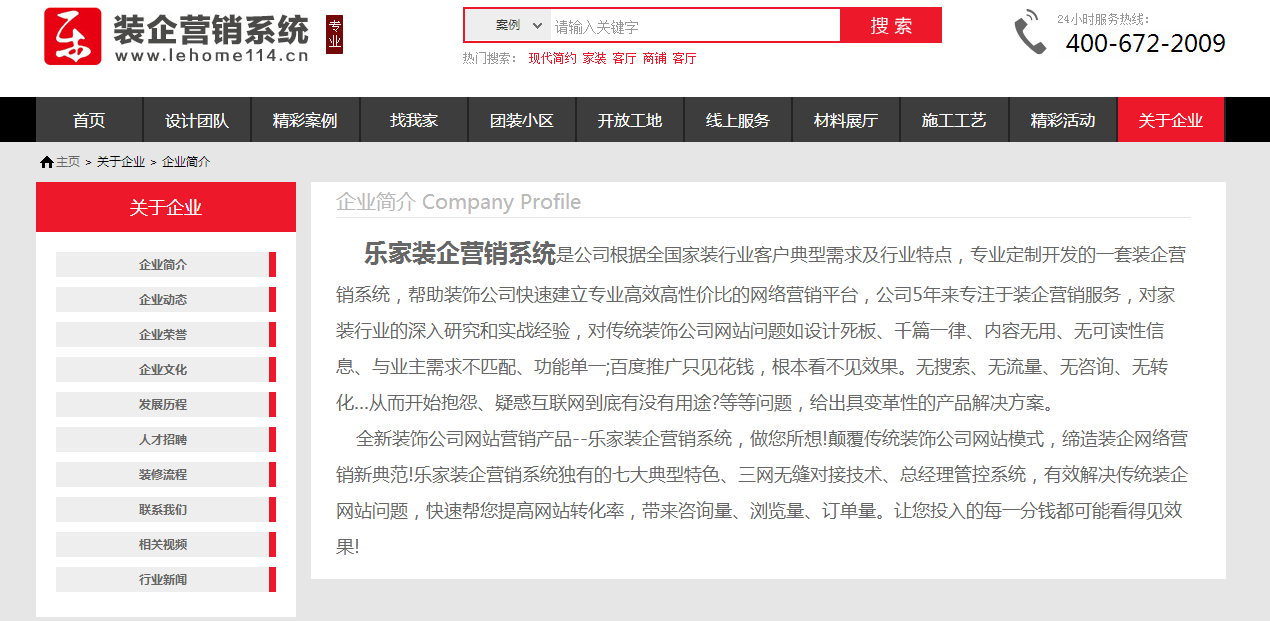The image size is (1270, 621).
Task: Select 关于企业 highlighted nav tab
Action: click(x=1170, y=121)
